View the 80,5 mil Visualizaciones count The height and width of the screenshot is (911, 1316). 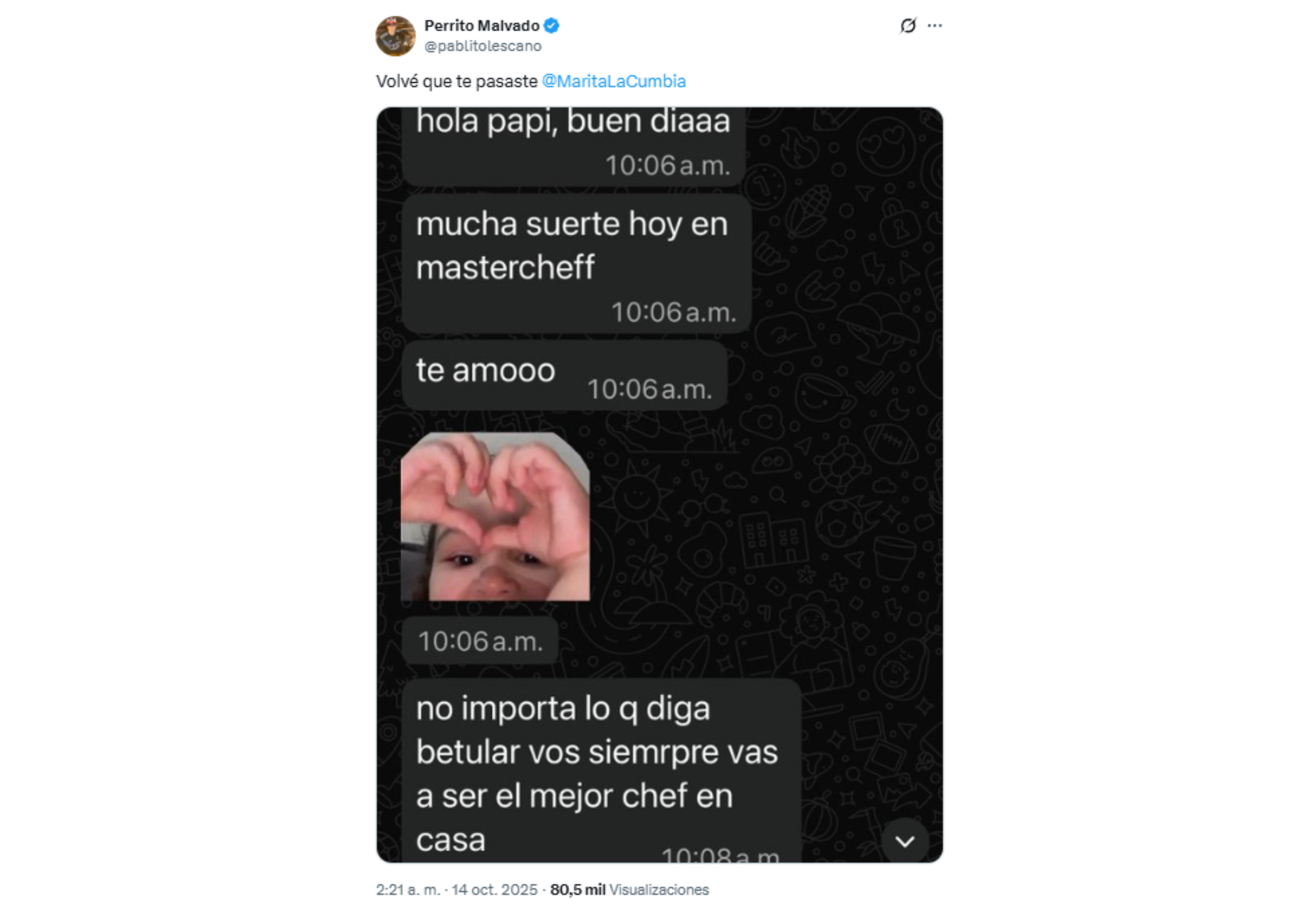[x=629, y=889]
